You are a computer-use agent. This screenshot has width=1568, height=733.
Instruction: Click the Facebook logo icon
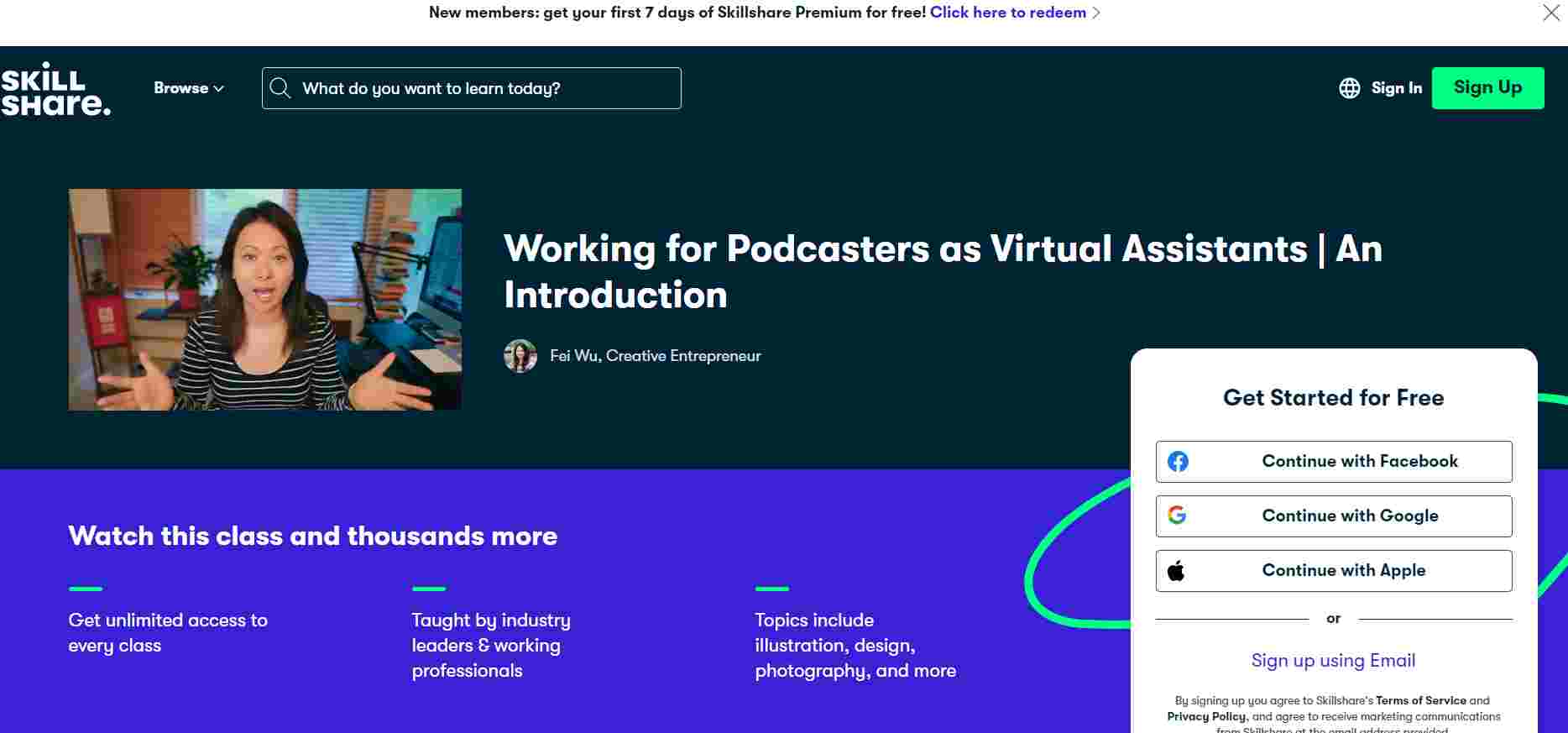[x=1178, y=461]
